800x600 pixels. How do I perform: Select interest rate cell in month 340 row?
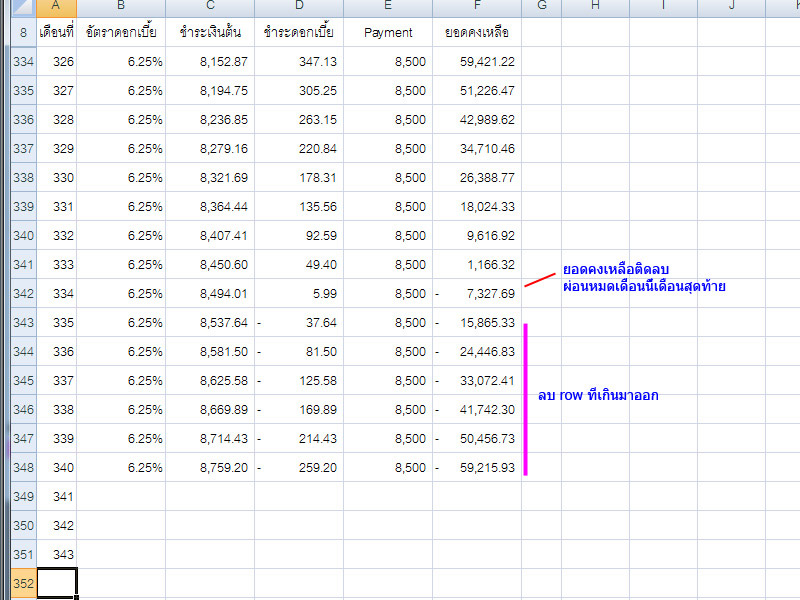click(x=121, y=467)
